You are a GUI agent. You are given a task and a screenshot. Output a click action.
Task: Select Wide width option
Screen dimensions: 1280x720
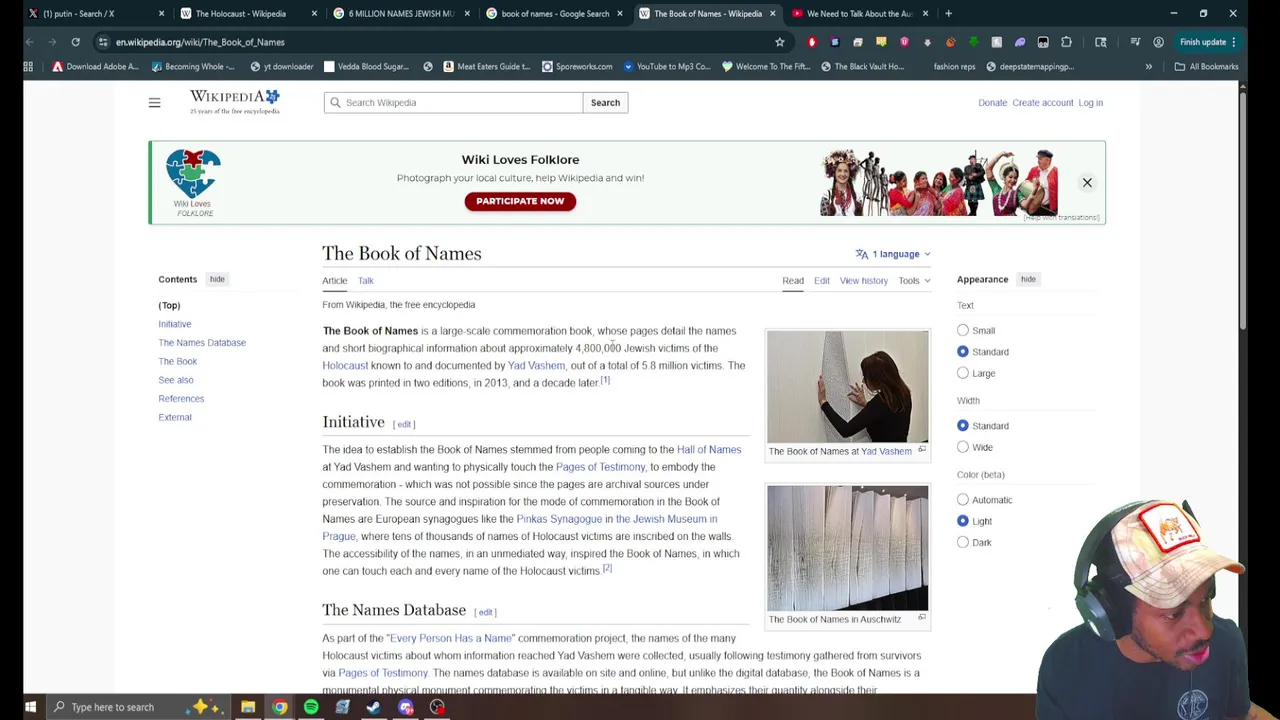click(x=963, y=447)
